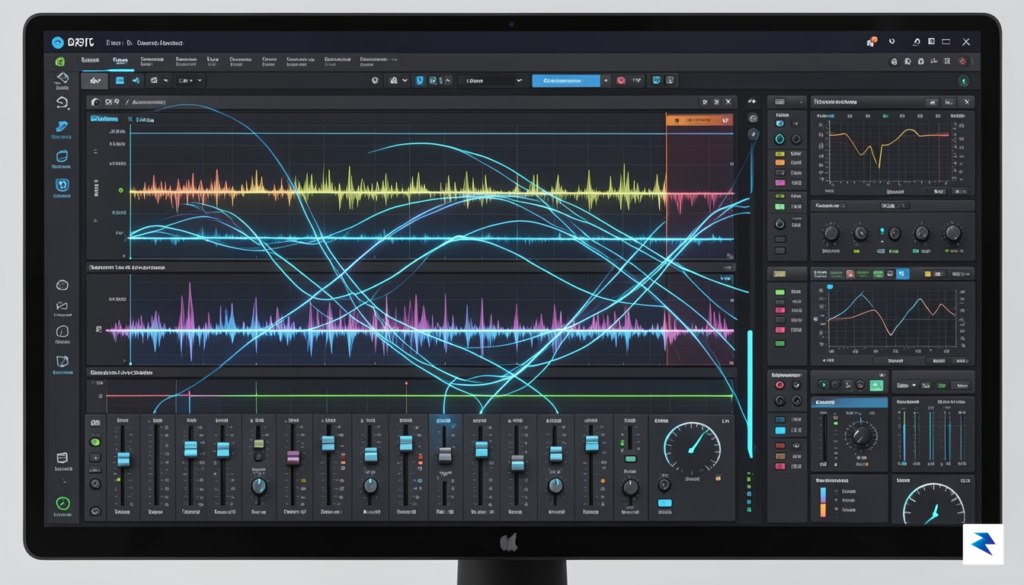1024x585 pixels.
Task: Click the green square button right of round buttons
Action: pos(876,385)
